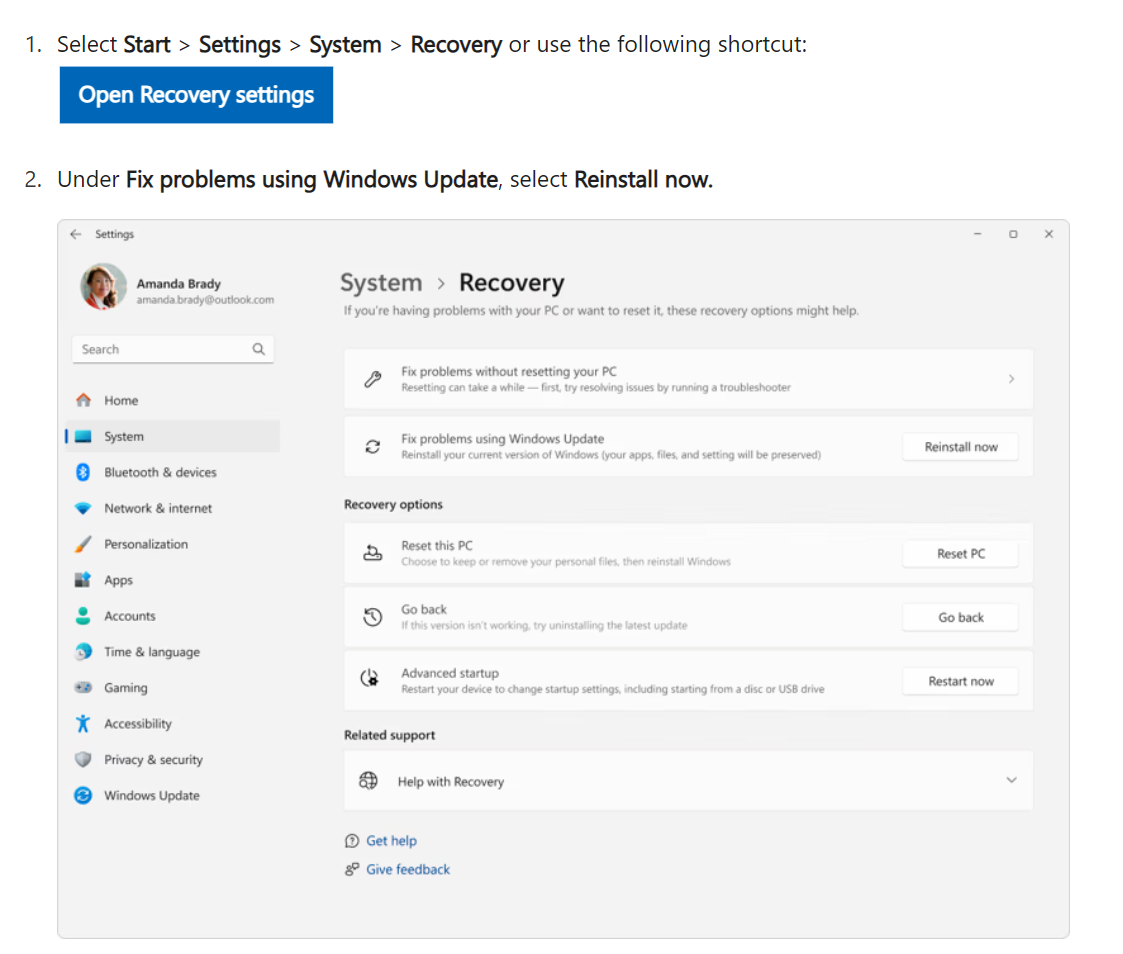
Task: Click the Fix problems using Windows Update refresh icon
Action: pos(372,447)
